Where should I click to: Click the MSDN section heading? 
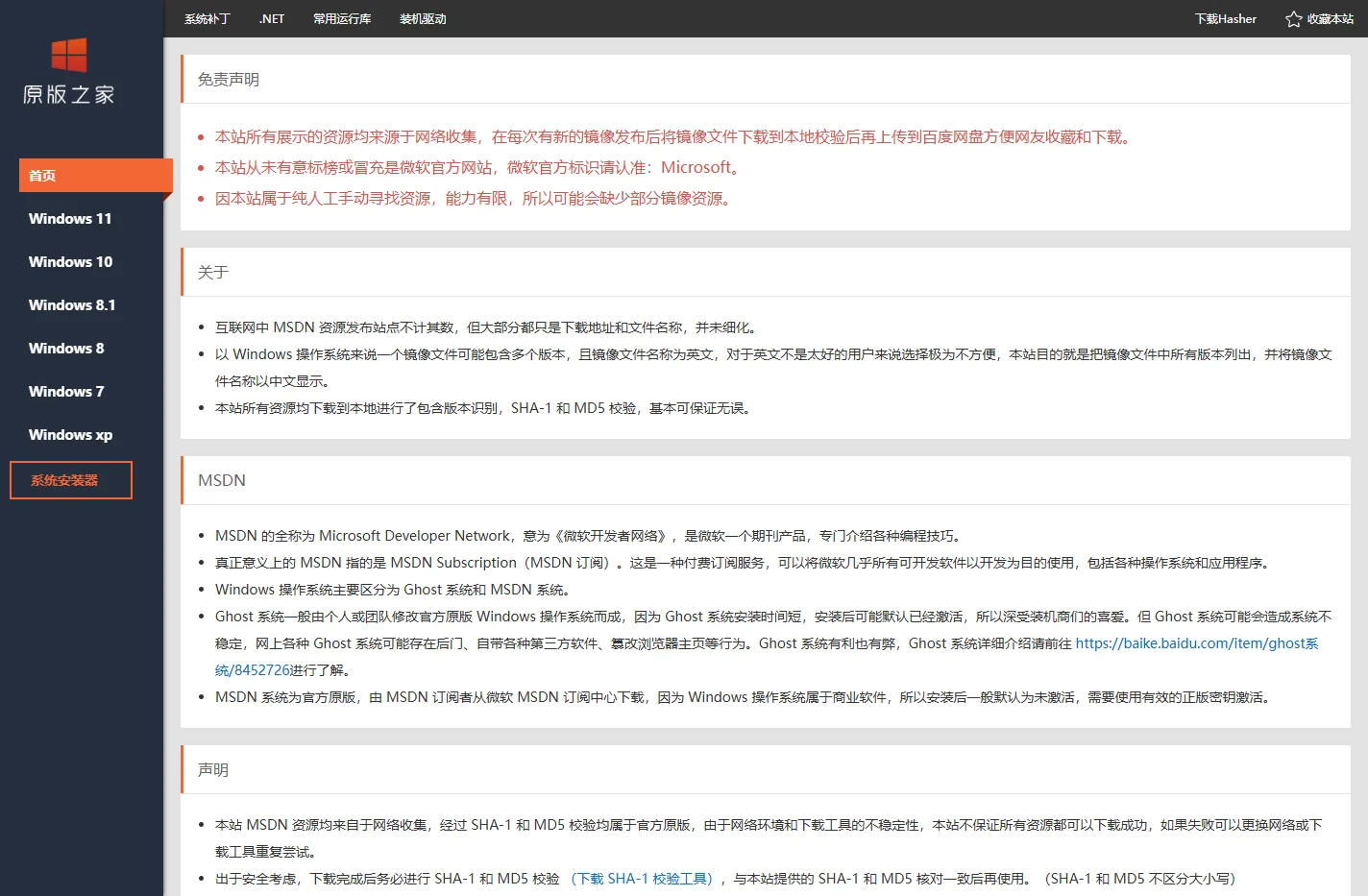pos(222,480)
